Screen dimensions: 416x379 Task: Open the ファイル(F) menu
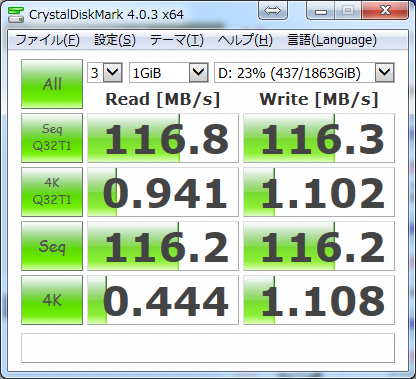click(x=47, y=40)
